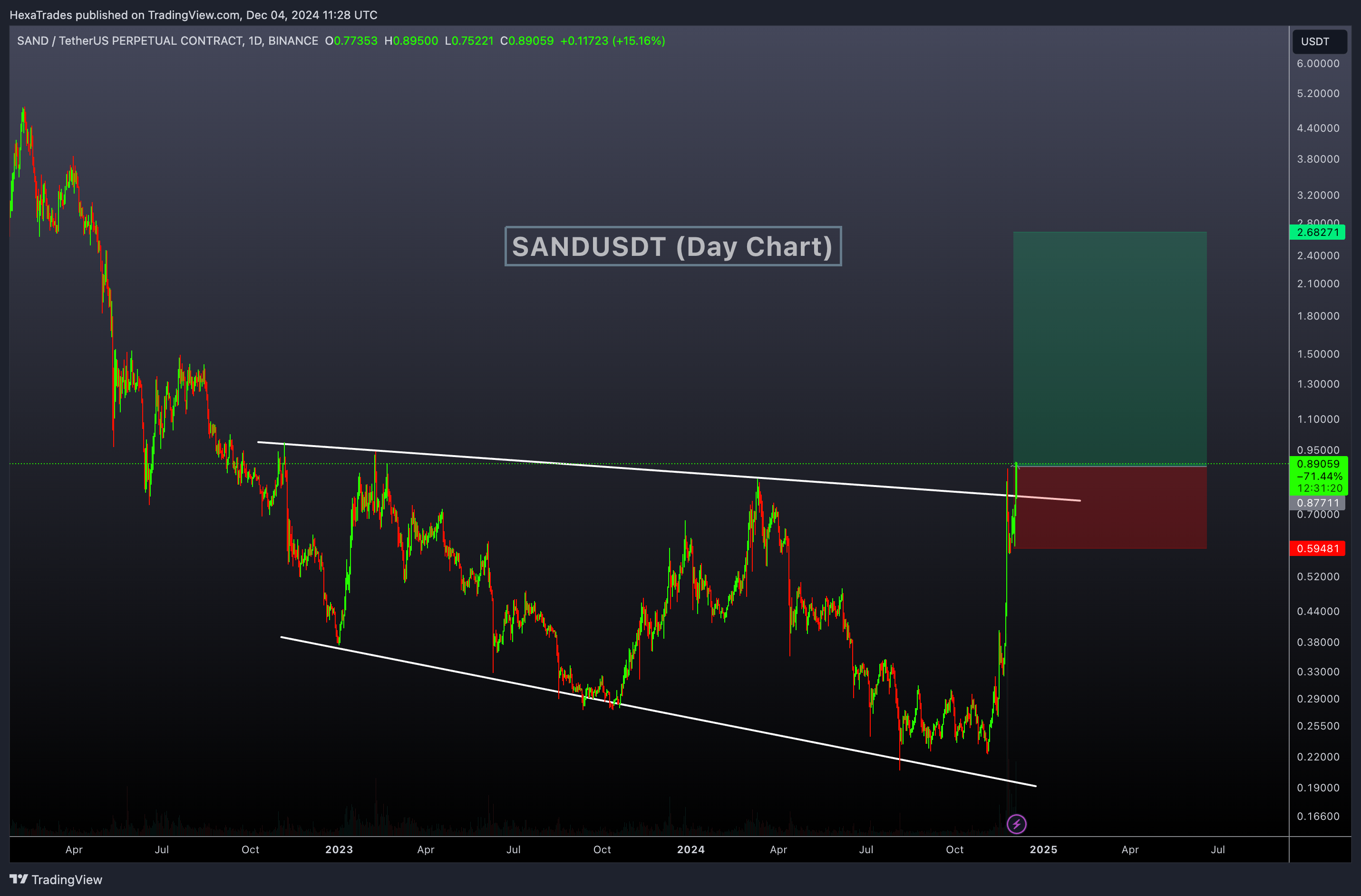Click the TradingView logo at bottom left
This screenshot has width=1361, height=896.
coord(56,879)
